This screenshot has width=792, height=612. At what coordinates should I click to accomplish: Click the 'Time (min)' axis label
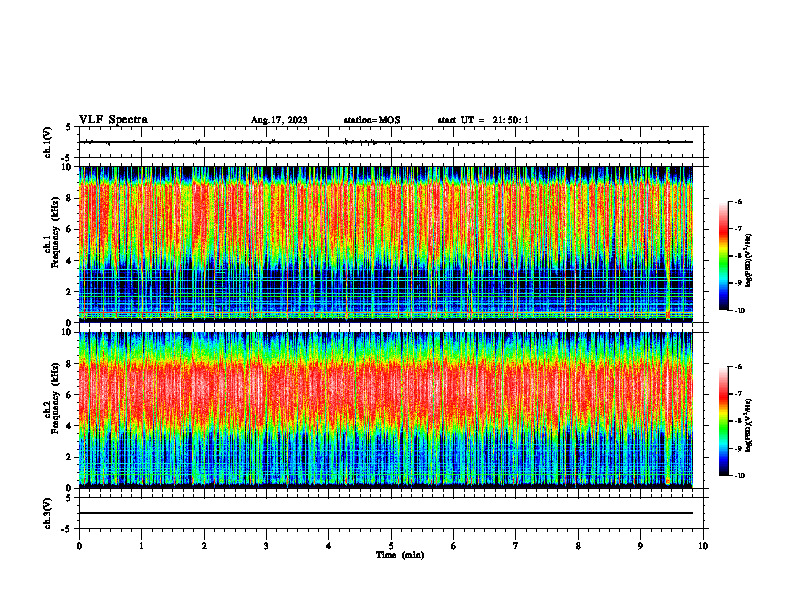point(400,555)
